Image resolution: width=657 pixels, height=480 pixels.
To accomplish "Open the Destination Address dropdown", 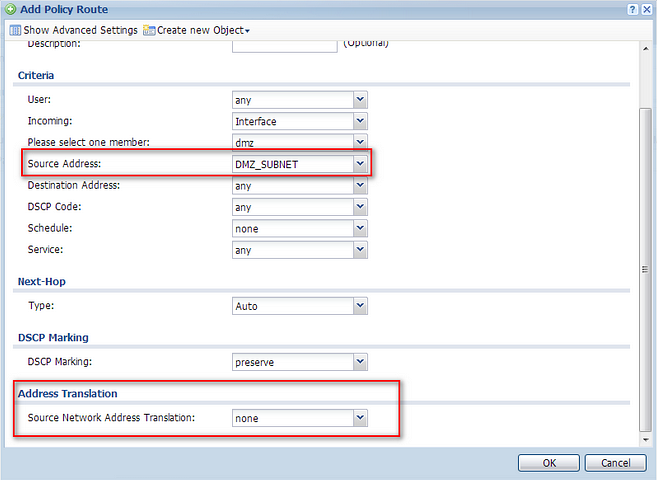I will click(x=360, y=186).
